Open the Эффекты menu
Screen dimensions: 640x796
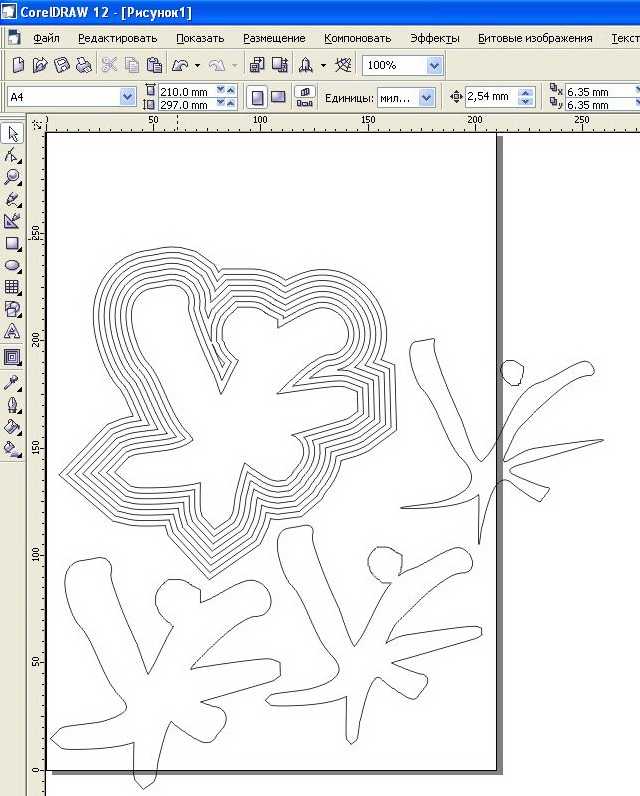tap(434, 39)
